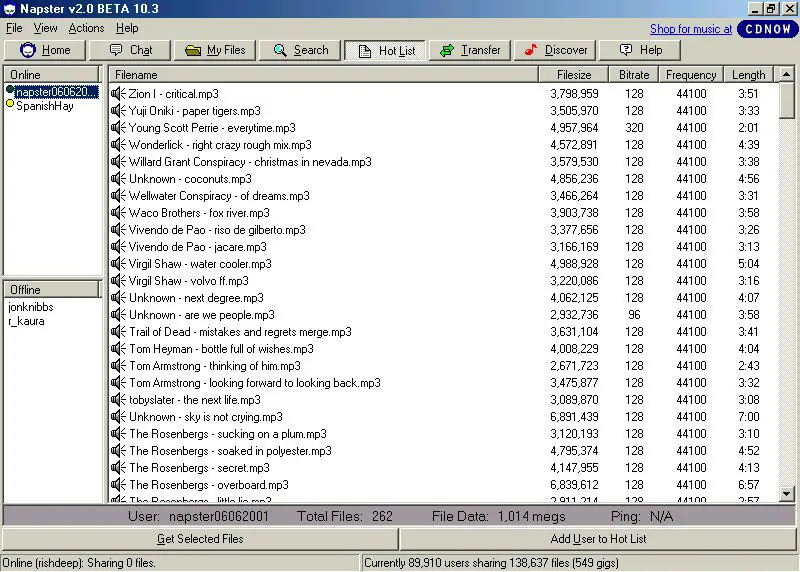This screenshot has width=800, height=572.
Task: Select file The Rosenbergs - overboard.mp3
Action: coord(209,485)
